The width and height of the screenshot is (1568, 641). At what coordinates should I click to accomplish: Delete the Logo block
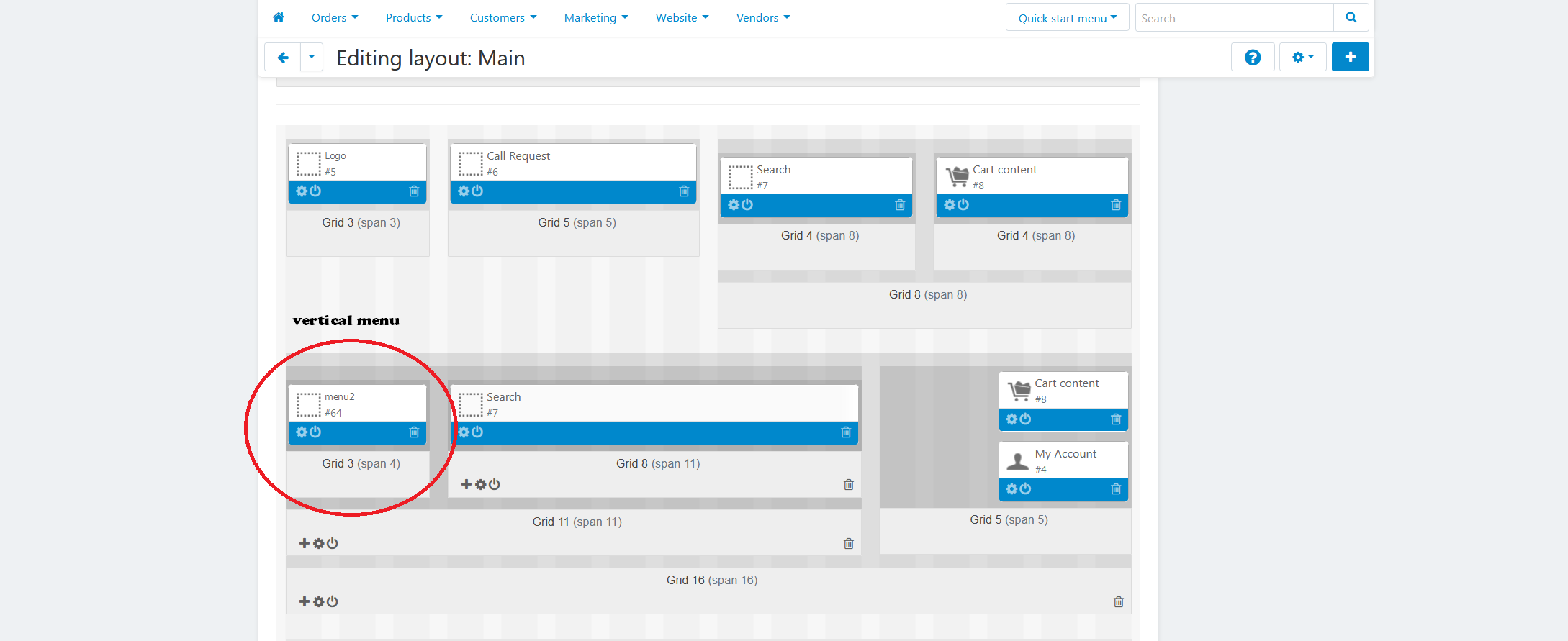pos(414,191)
